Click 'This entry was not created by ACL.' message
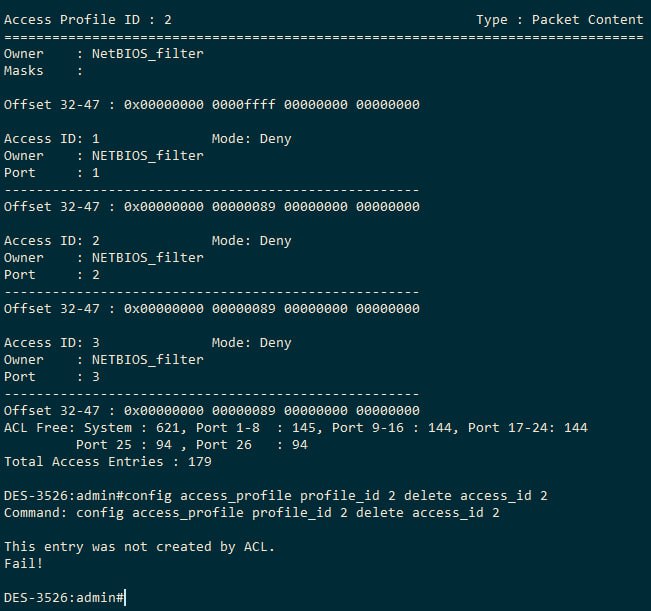The height and width of the screenshot is (611, 651). (x=140, y=547)
